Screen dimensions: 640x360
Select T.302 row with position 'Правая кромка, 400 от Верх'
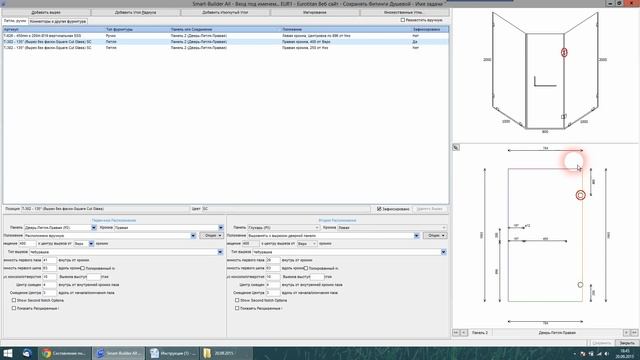pyautogui.click(x=226, y=42)
